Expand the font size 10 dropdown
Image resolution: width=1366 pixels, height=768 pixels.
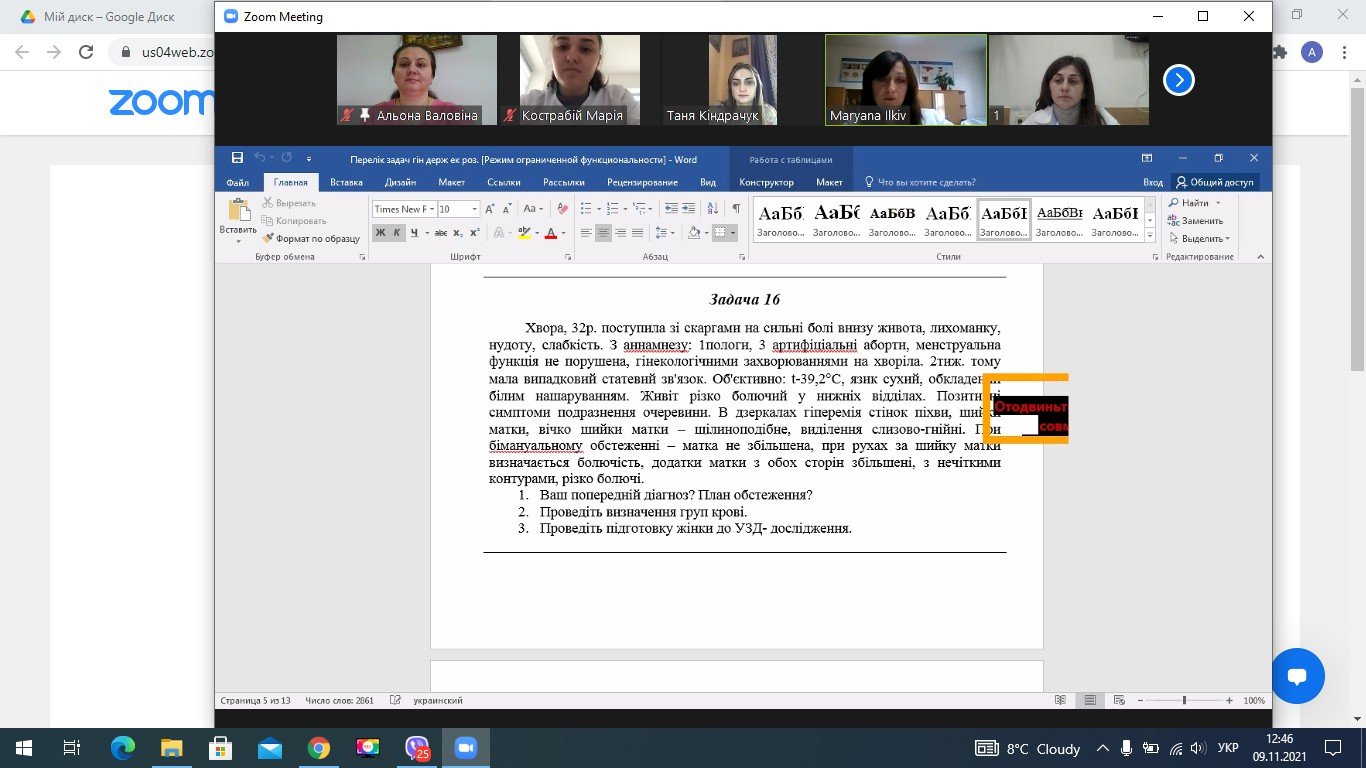(x=474, y=209)
